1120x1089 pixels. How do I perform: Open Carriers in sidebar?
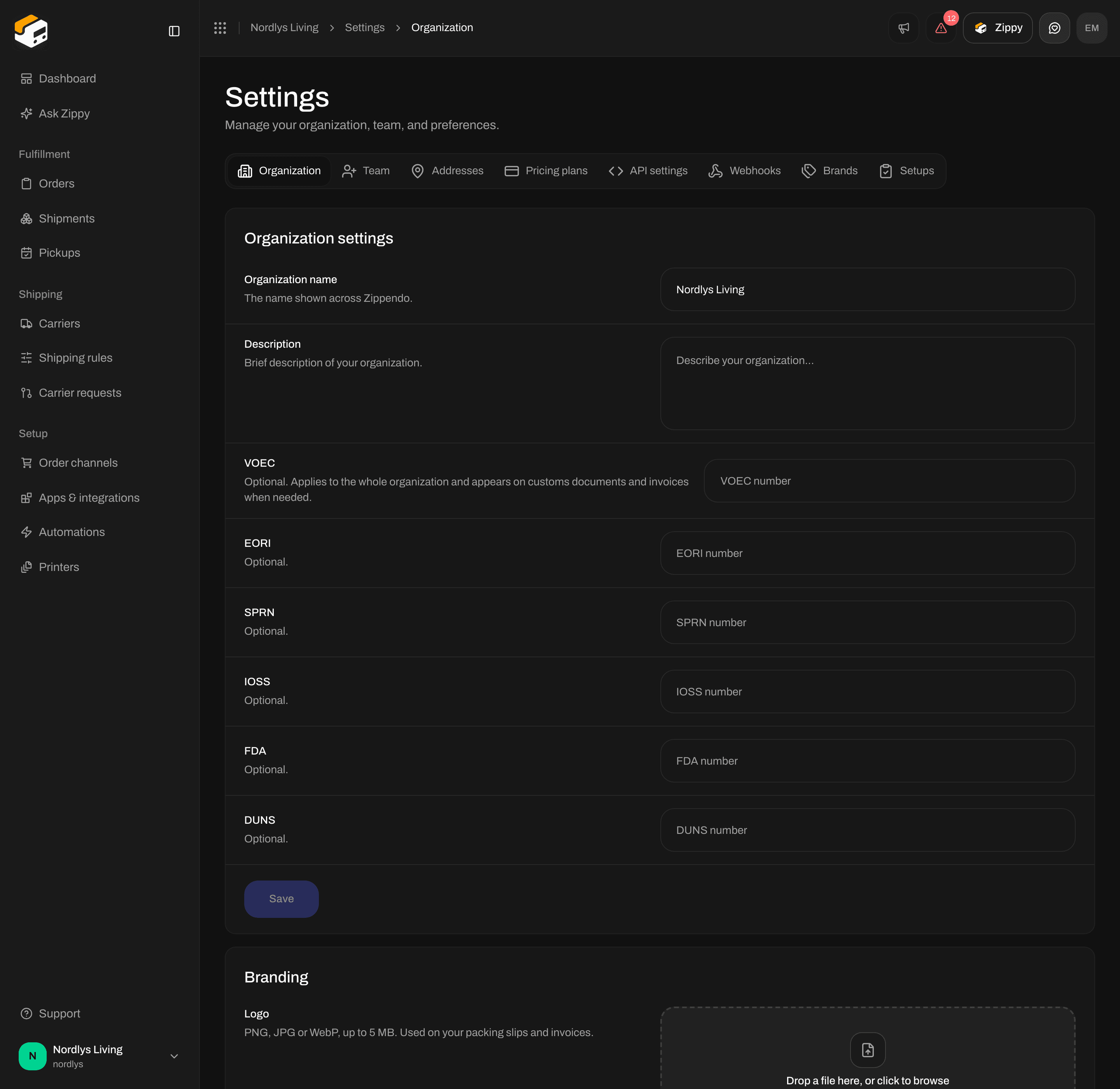point(100,324)
